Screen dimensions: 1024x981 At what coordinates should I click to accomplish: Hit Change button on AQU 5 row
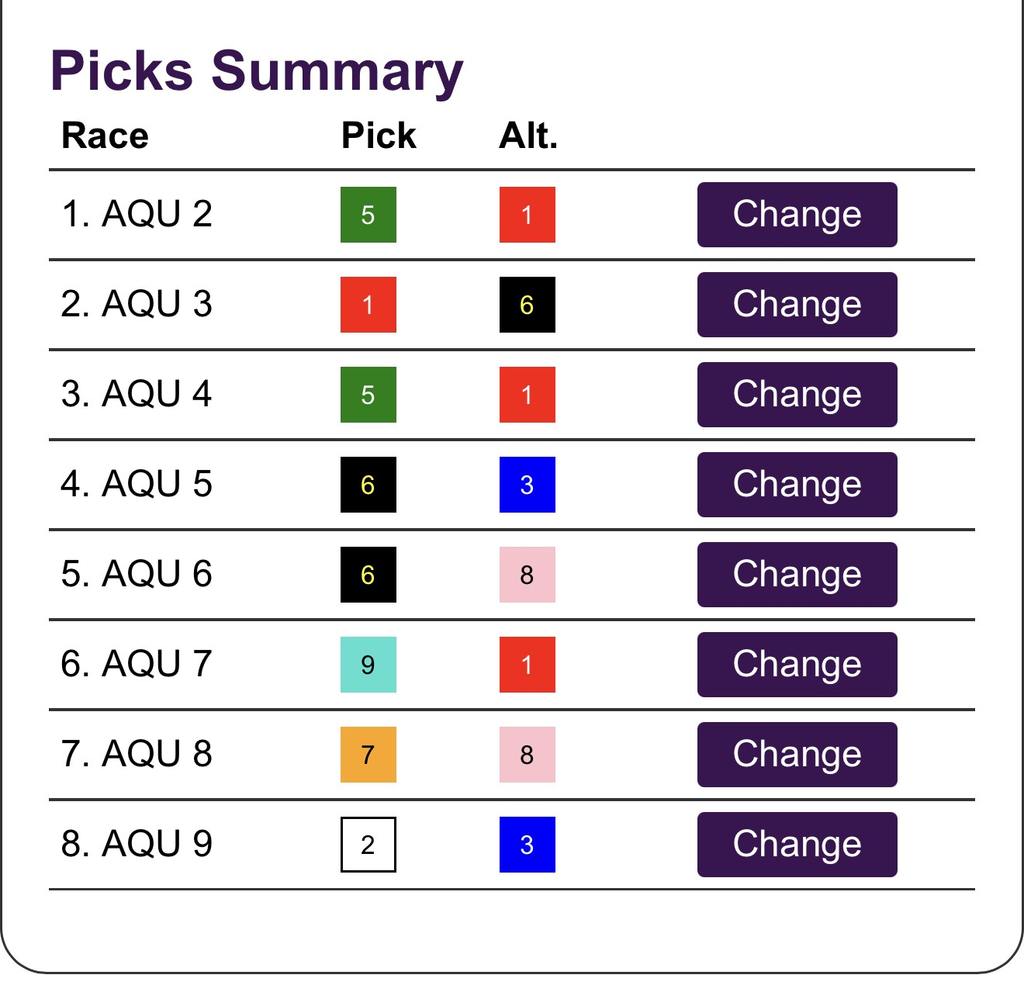[796, 485]
